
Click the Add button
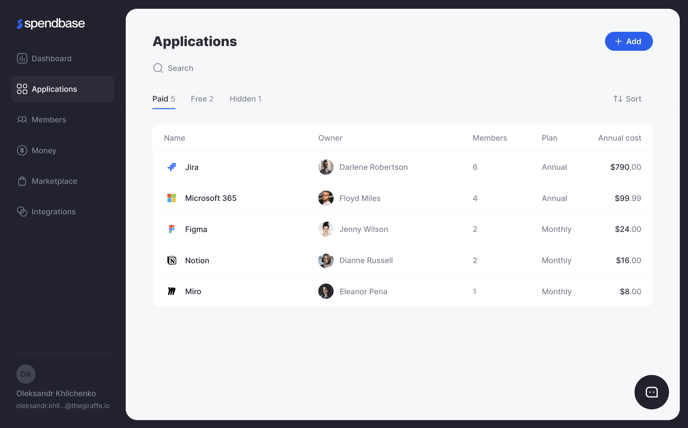(x=629, y=41)
